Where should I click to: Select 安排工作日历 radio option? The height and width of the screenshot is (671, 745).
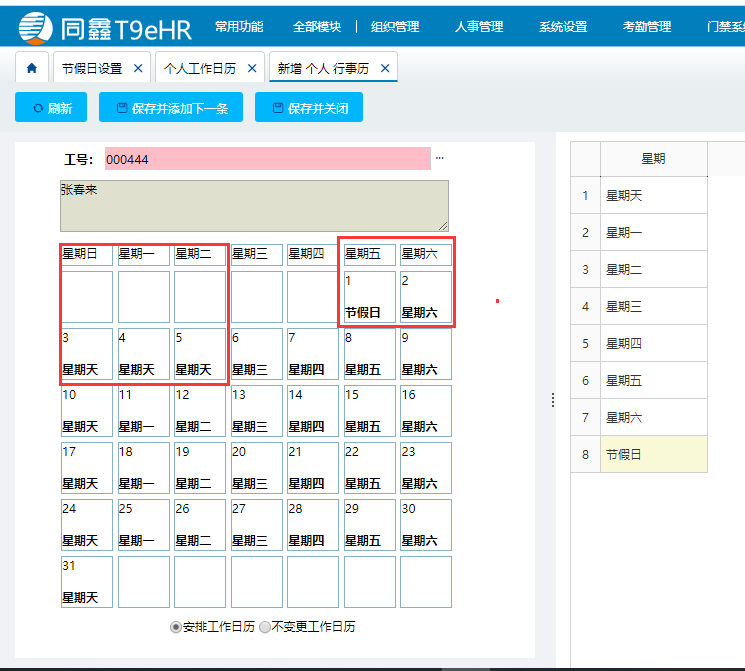click(x=176, y=627)
